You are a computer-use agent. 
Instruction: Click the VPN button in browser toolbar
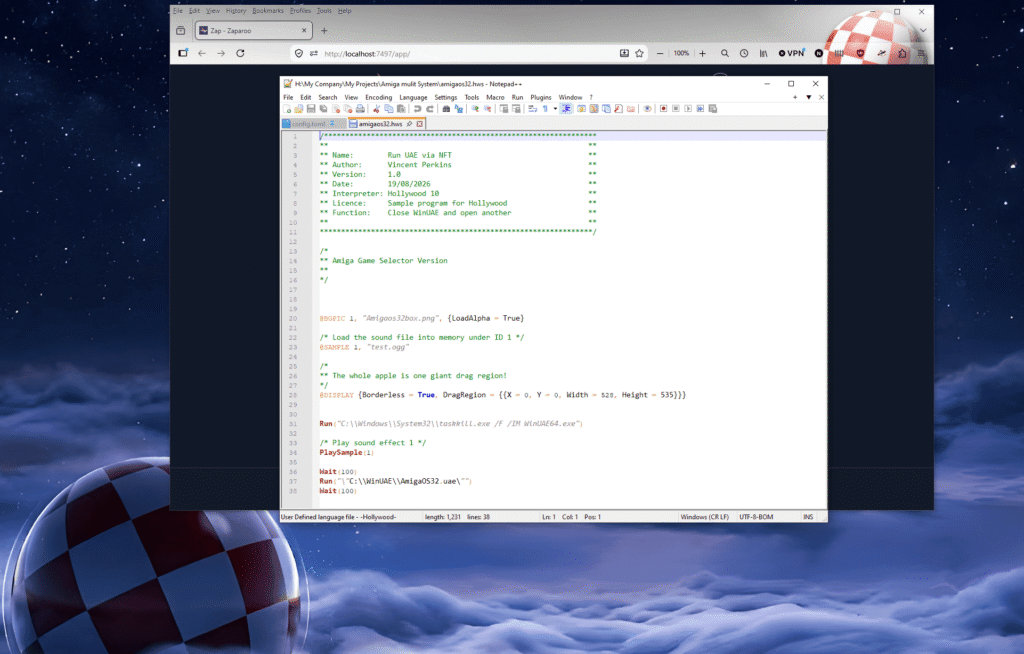792,54
